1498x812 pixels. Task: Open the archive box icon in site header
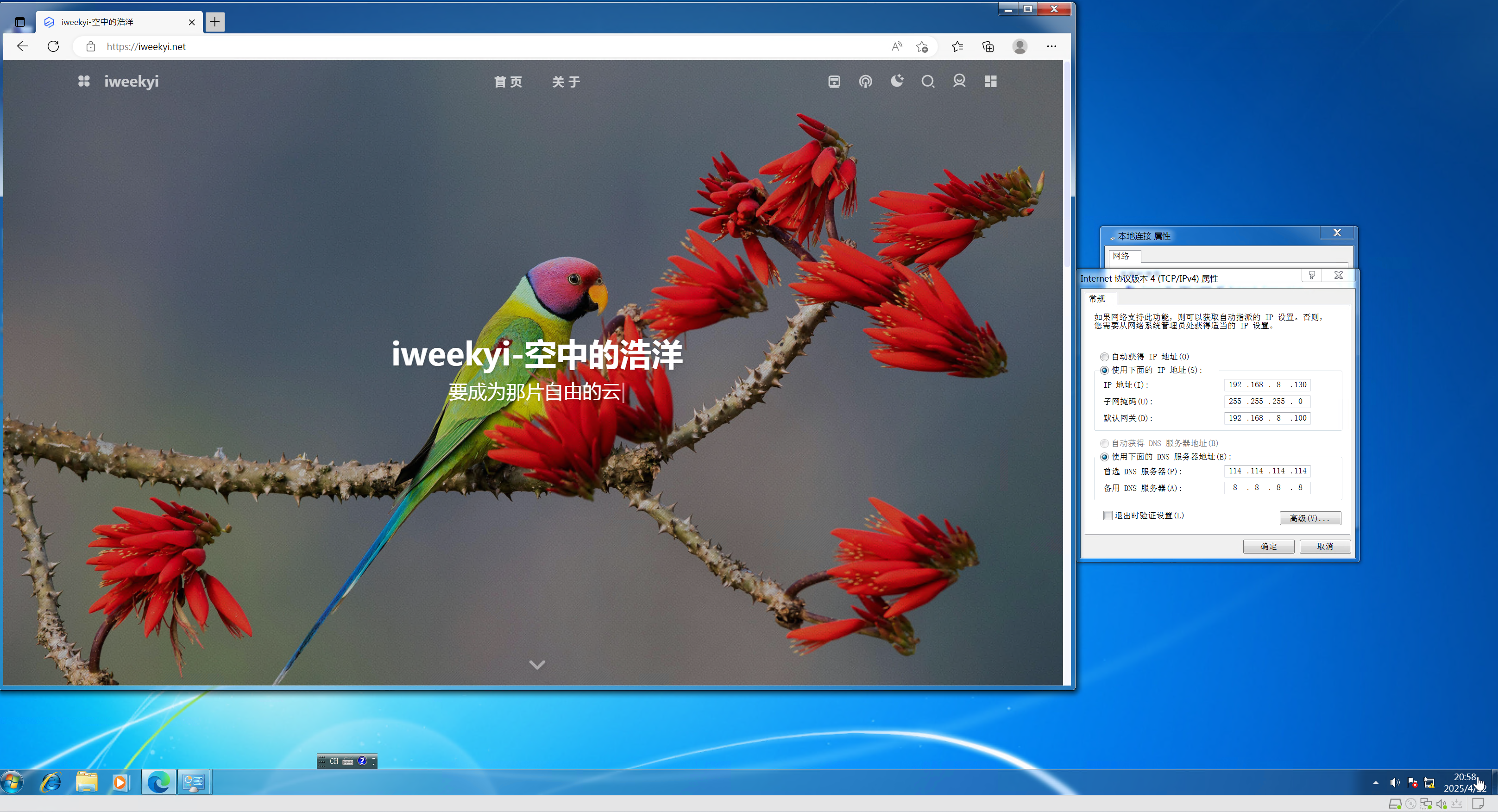point(834,82)
